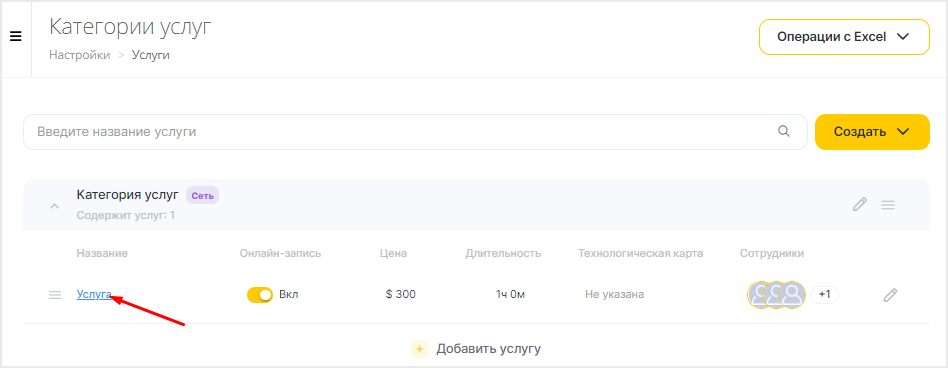Screen dimensions: 948x368
Task: Click the Категории услуг page heading
Action: 130,28
